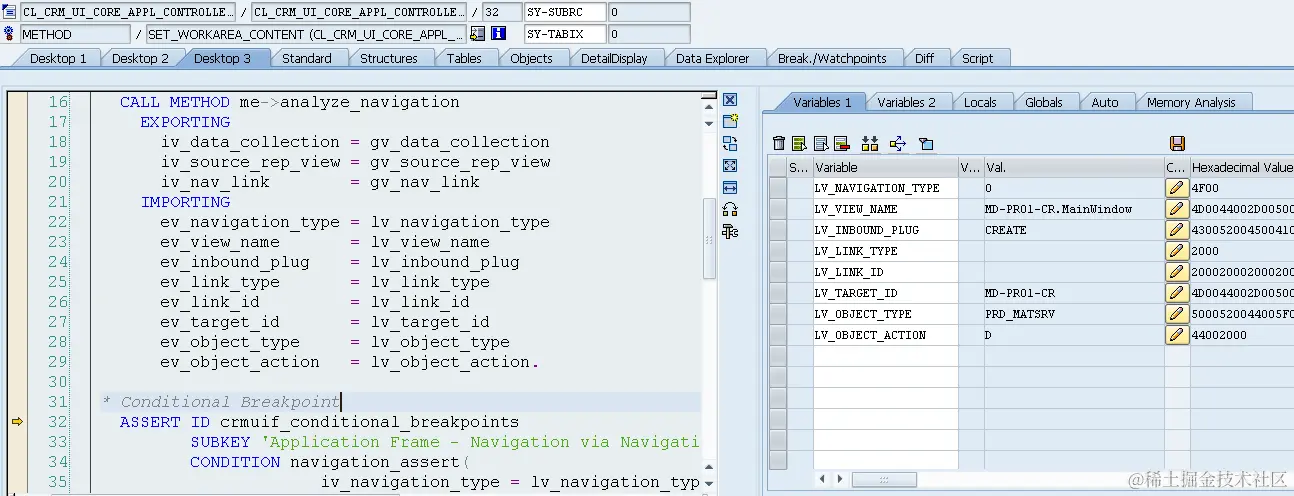Screen dimensions: 1294x496
Task: Close the source code tool
Action: [x=730, y=100]
